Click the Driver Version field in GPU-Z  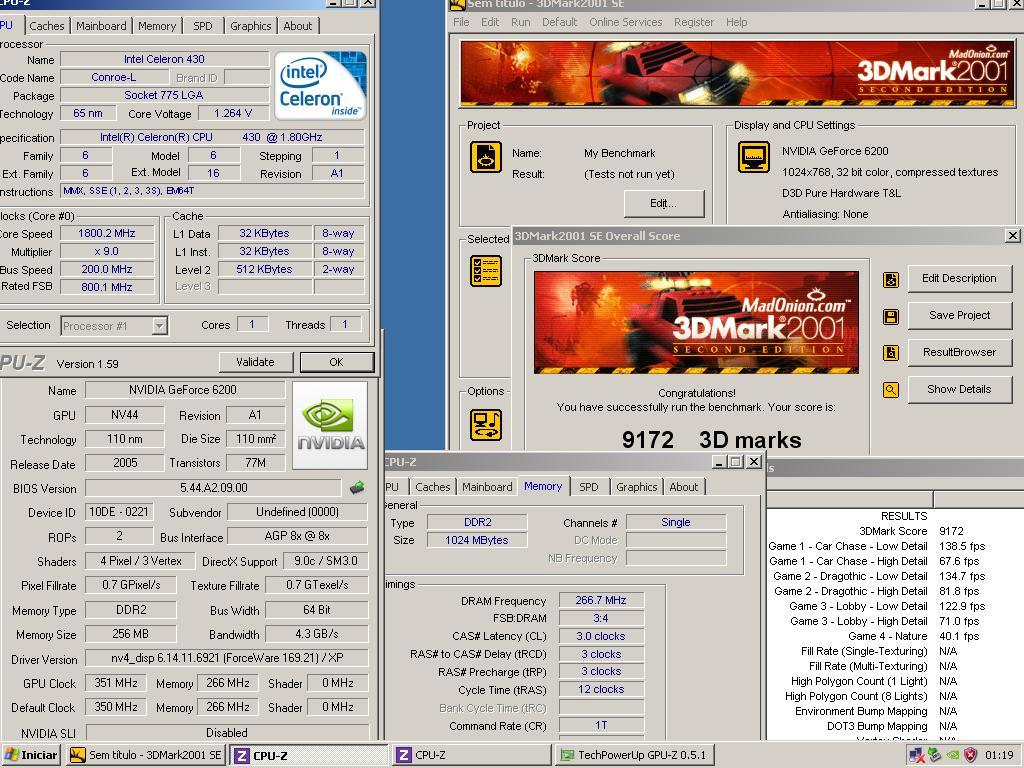(226, 658)
